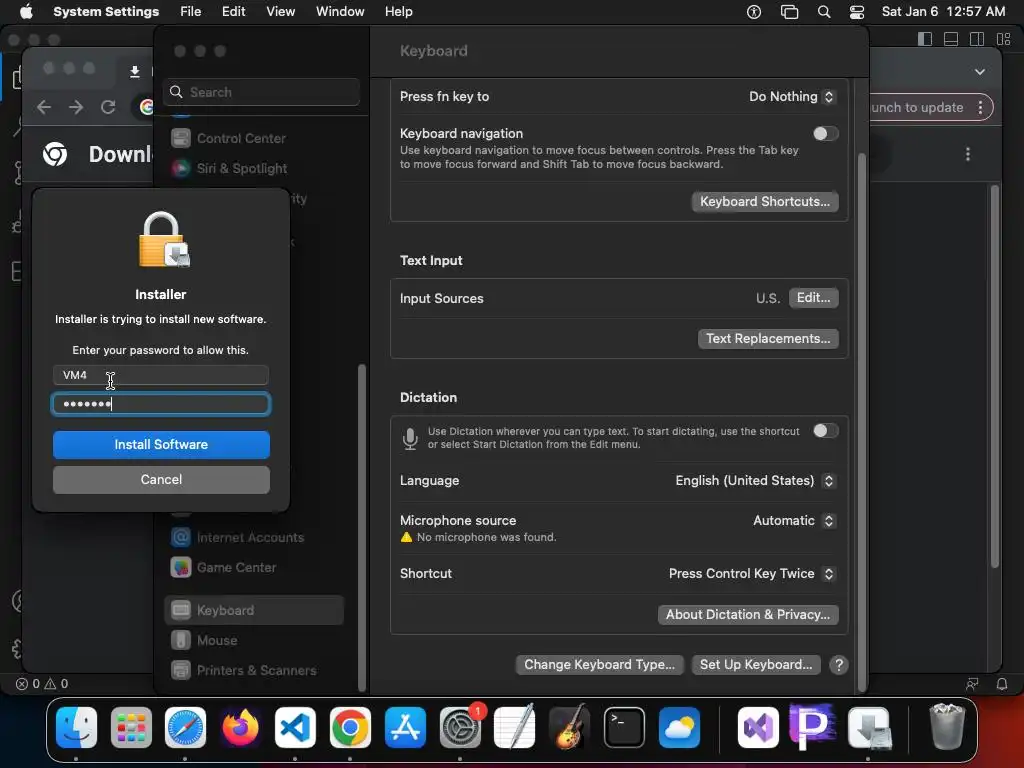Open System Settings app menu
The width and height of the screenshot is (1024, 768).
click(x=106, y=12)
